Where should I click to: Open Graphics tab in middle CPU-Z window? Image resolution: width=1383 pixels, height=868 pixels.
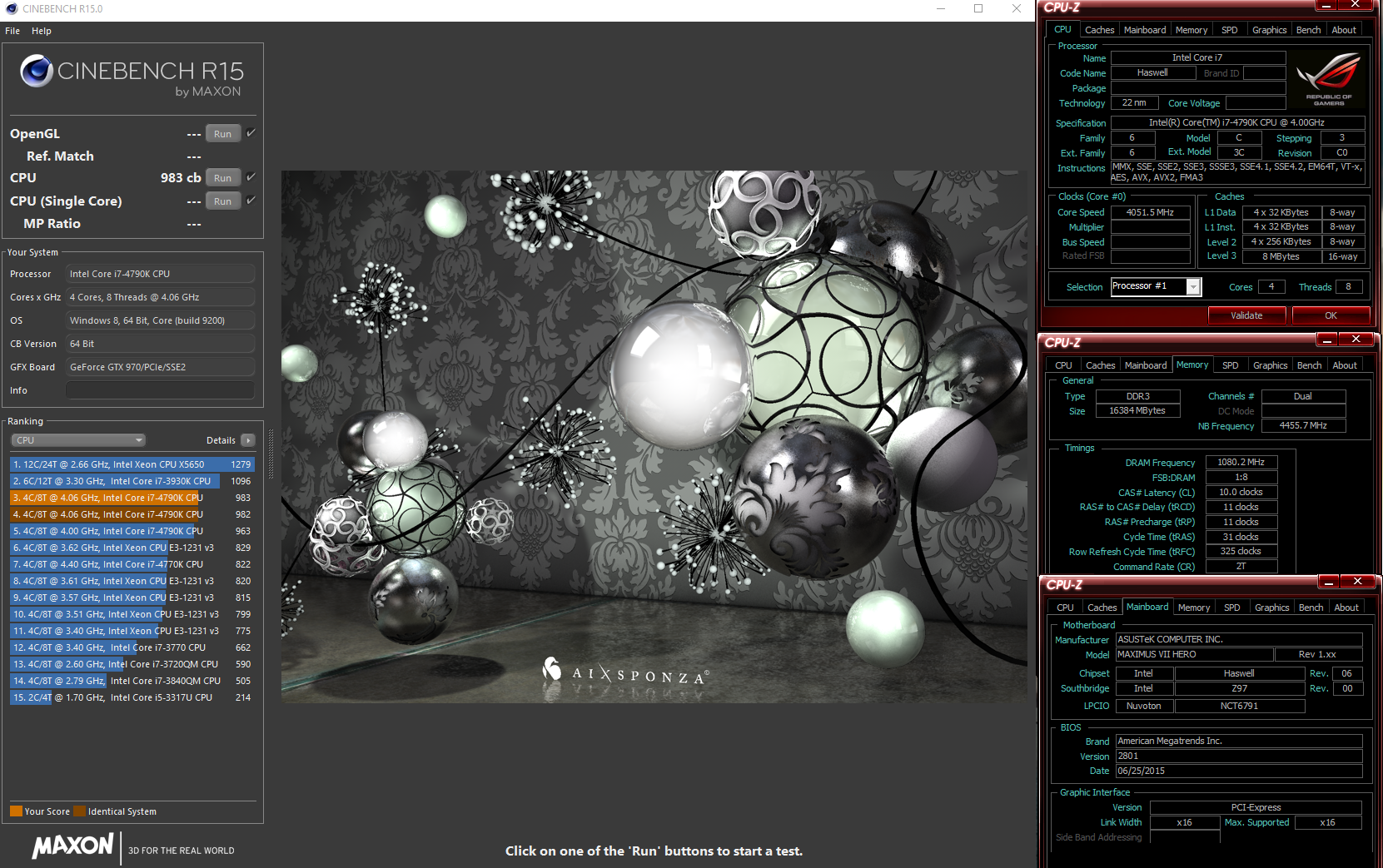(1271, 365)
